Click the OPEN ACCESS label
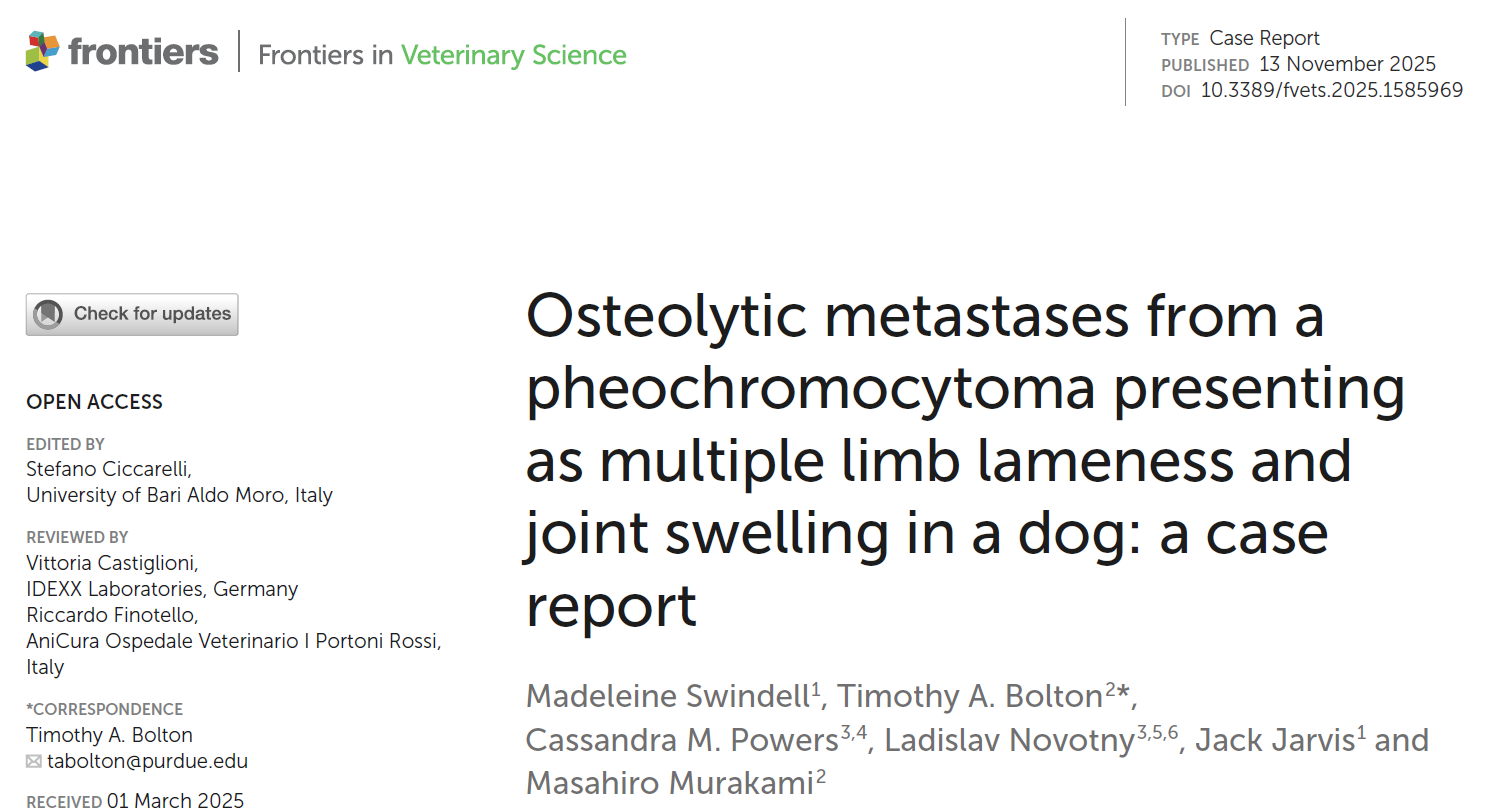This screenshot has height=810, width=1500. pos(94,402)
